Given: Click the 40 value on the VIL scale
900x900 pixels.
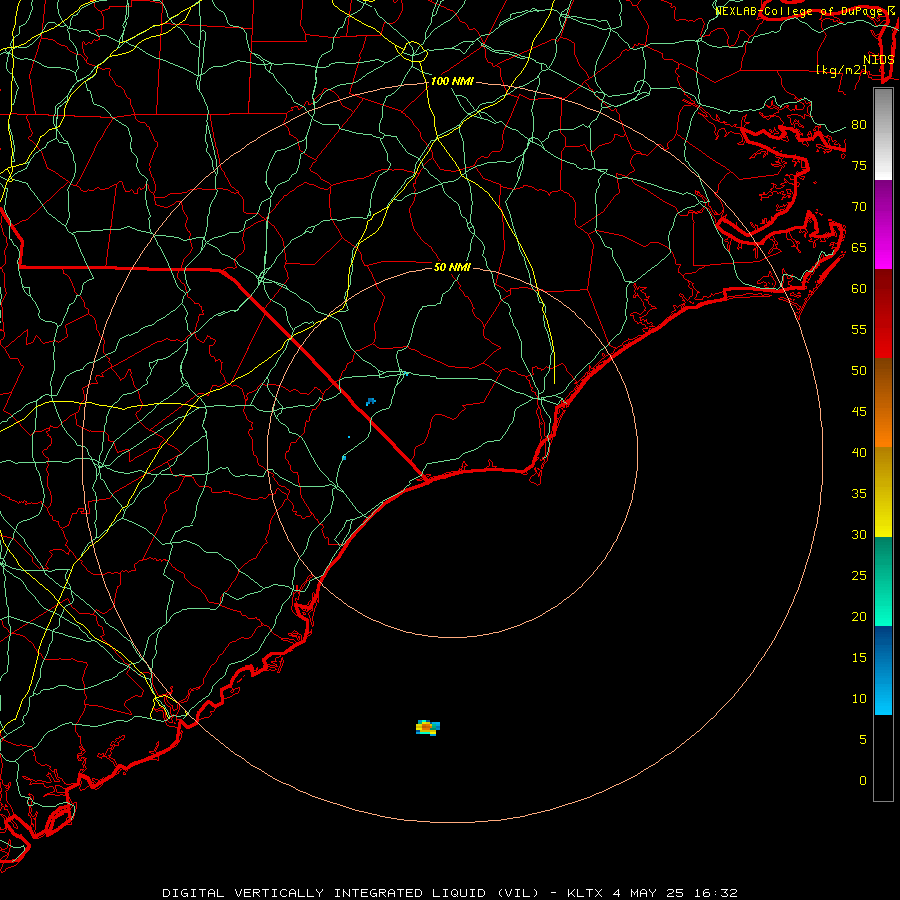Looking at the screenshot, I should (859, 453).
